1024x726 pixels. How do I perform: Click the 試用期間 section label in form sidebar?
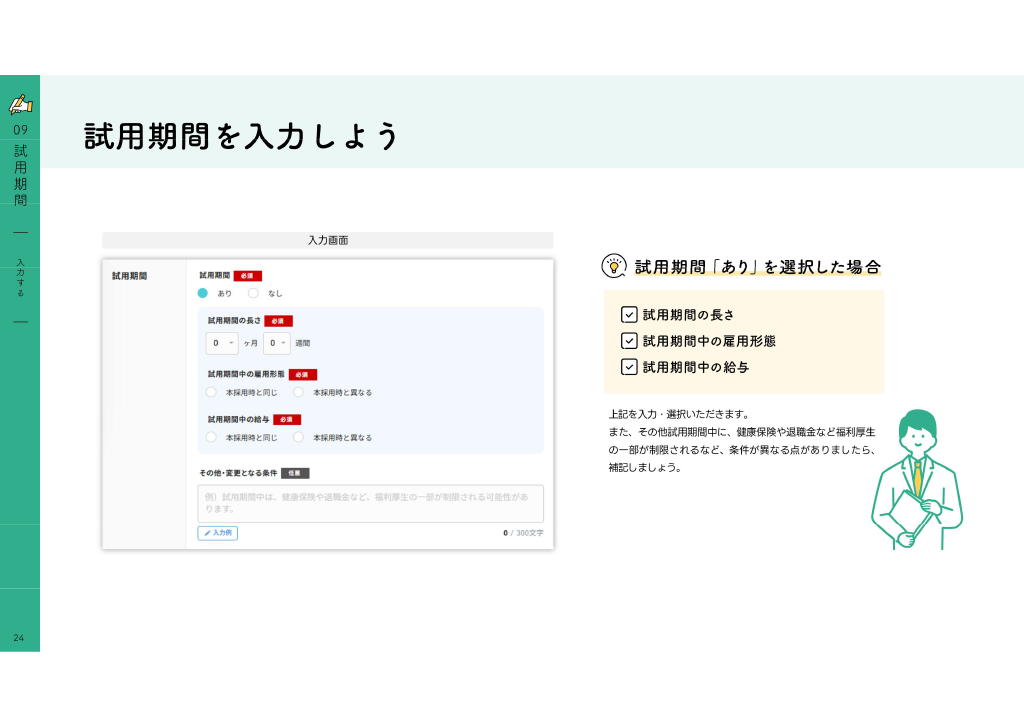tap(129, 276)
